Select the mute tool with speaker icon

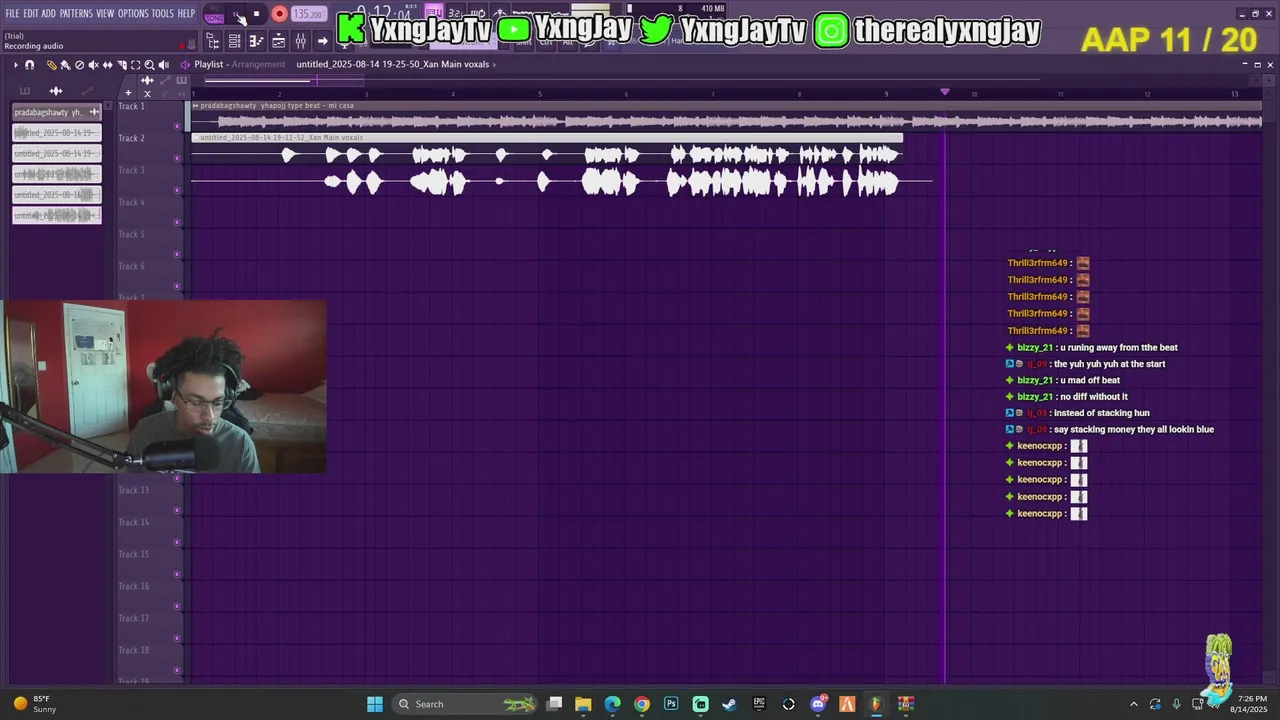(x=94, y=65)
